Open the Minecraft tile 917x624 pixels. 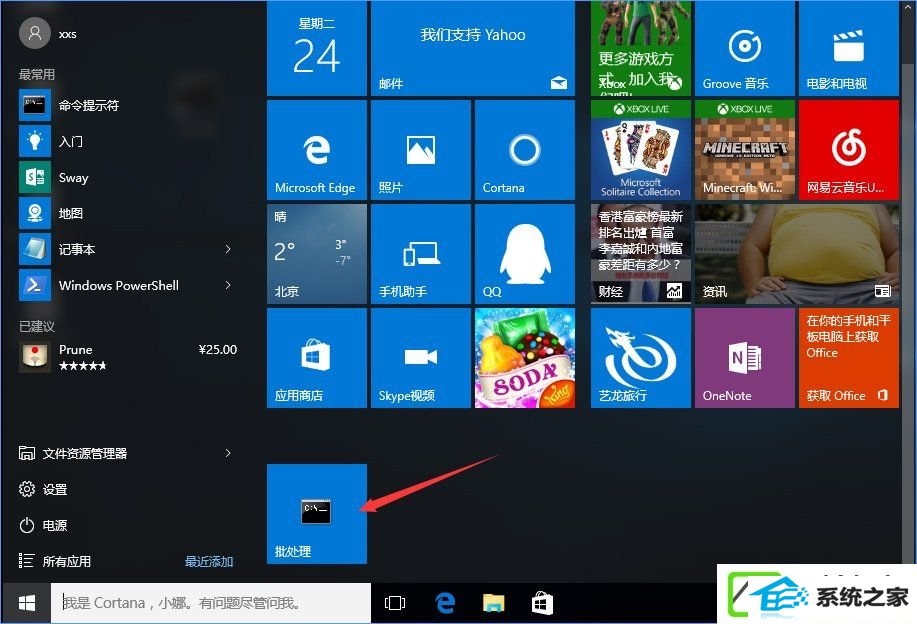point(744,150)
